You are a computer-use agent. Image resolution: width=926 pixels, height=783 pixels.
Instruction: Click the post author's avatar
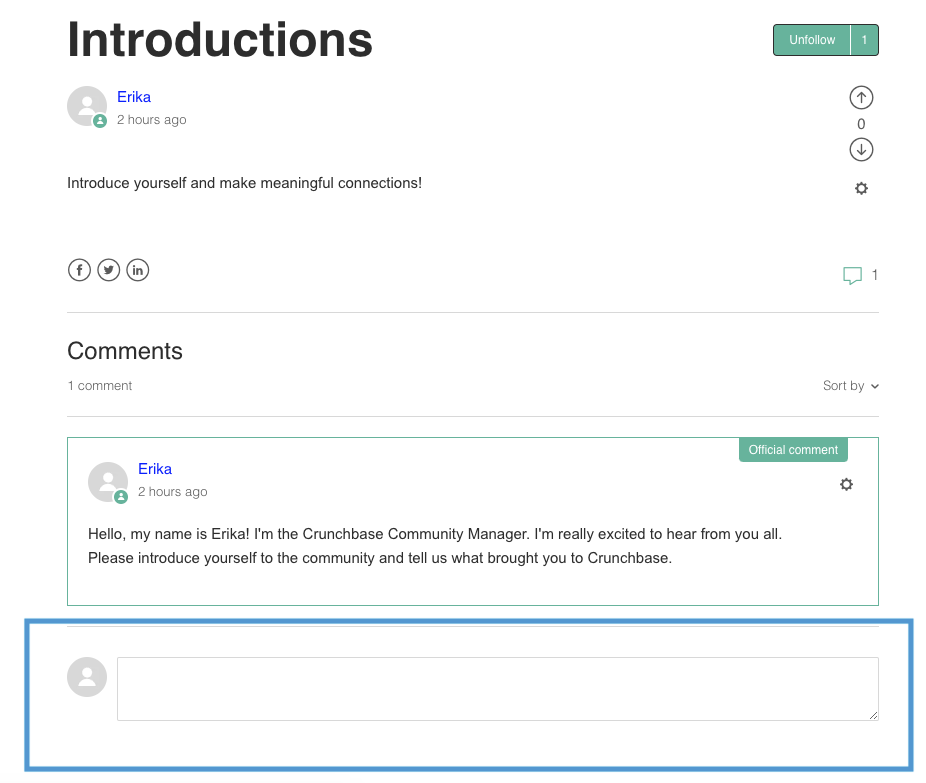(x=87, y=106)
